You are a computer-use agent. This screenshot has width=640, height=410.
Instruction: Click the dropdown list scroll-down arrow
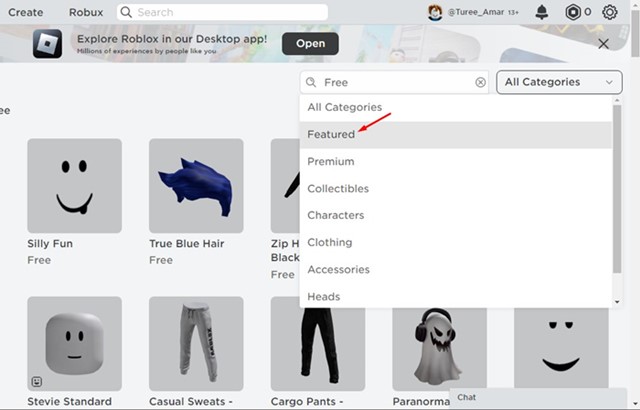tap(617, 302)
